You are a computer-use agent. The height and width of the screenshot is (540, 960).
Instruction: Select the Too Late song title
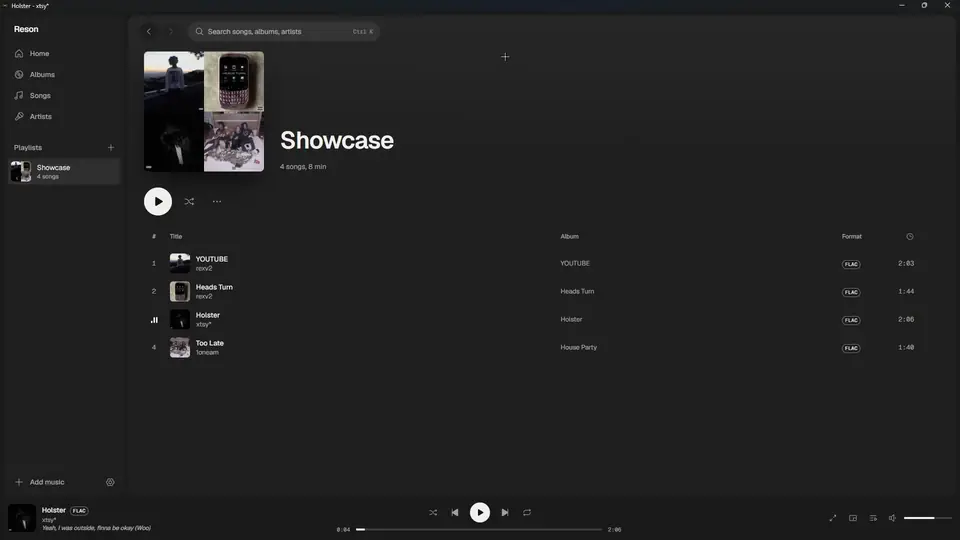(209, 343)
